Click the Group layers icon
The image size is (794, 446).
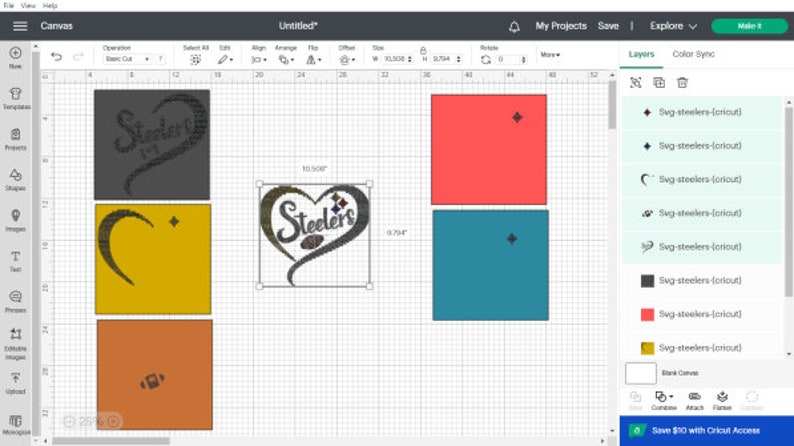click(x=636, y=83)
